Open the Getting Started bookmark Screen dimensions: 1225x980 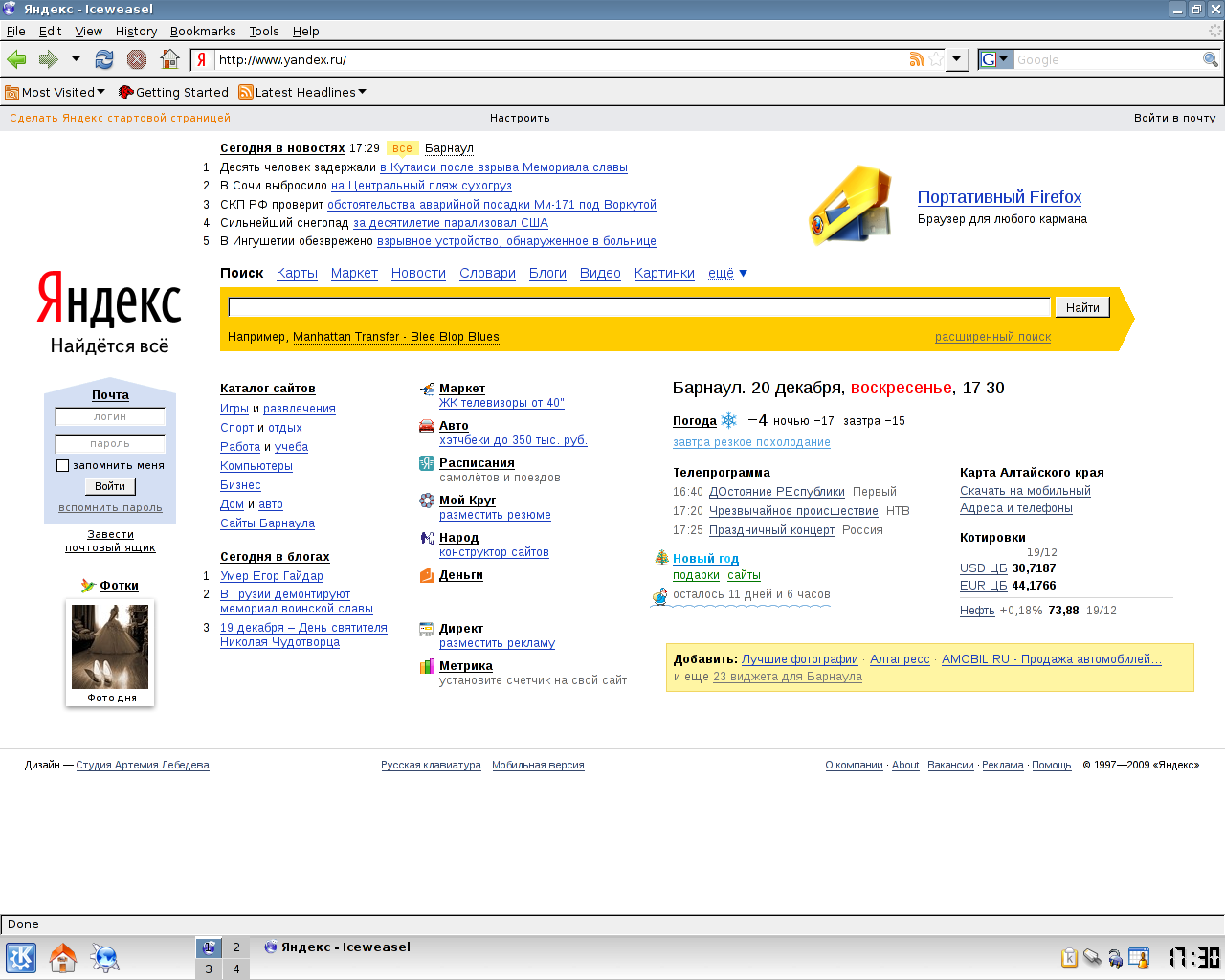pos(173,92)
